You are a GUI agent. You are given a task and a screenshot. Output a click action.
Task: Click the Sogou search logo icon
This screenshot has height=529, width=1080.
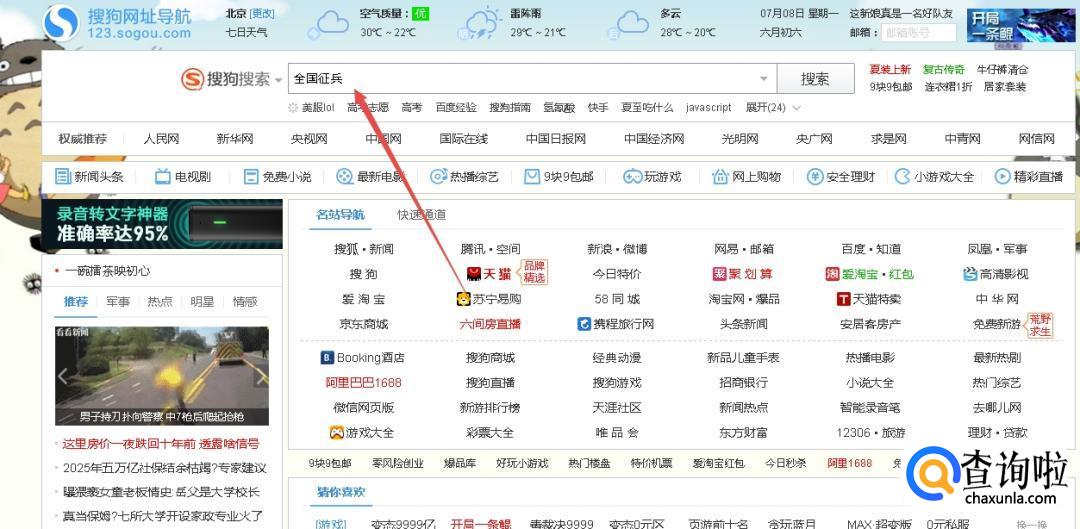192,79
